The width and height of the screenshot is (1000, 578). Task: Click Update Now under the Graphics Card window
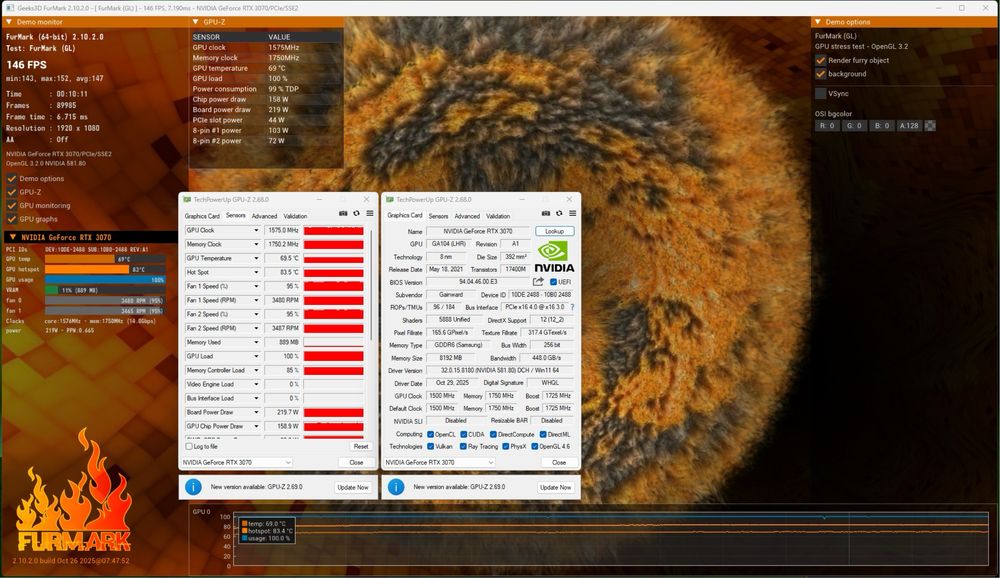click(x=556, y=487)
